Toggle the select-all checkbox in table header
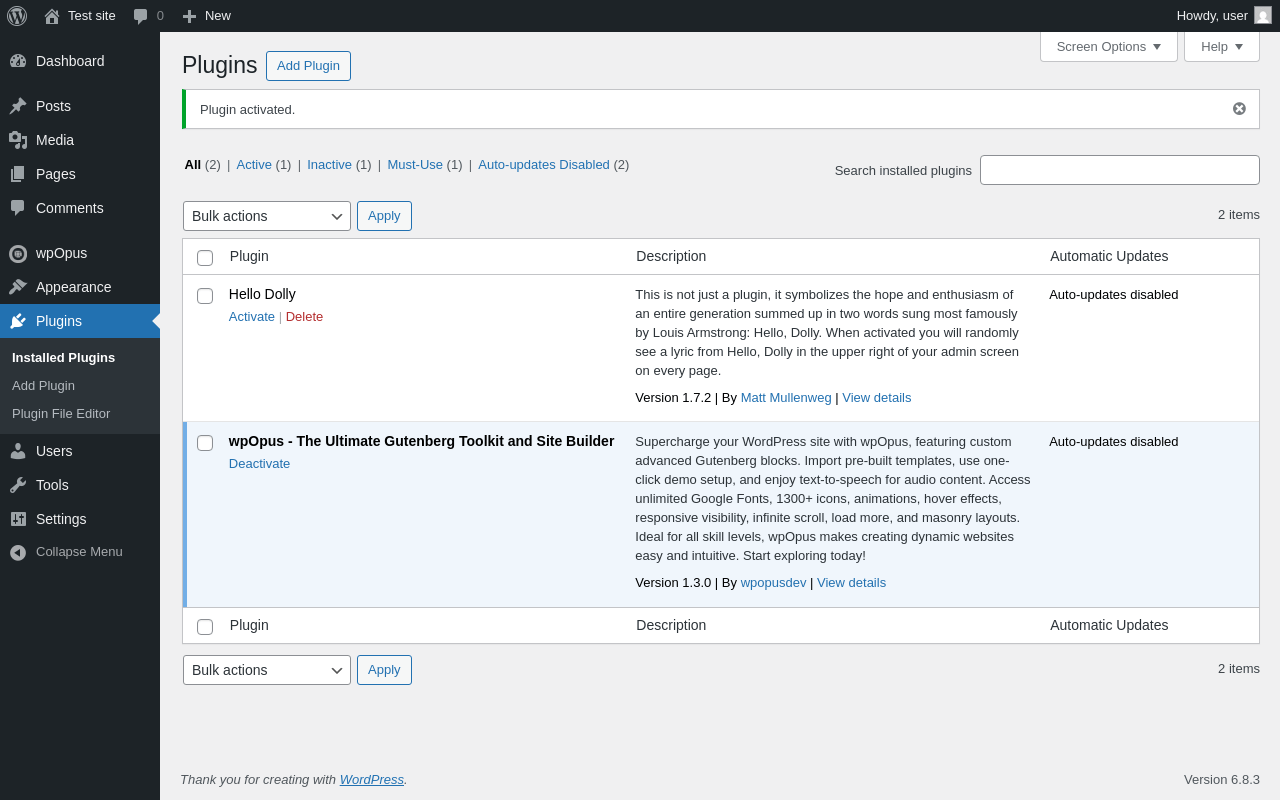Image resolution: width=1280 pixels, height=800 pixels. (205, 258)
